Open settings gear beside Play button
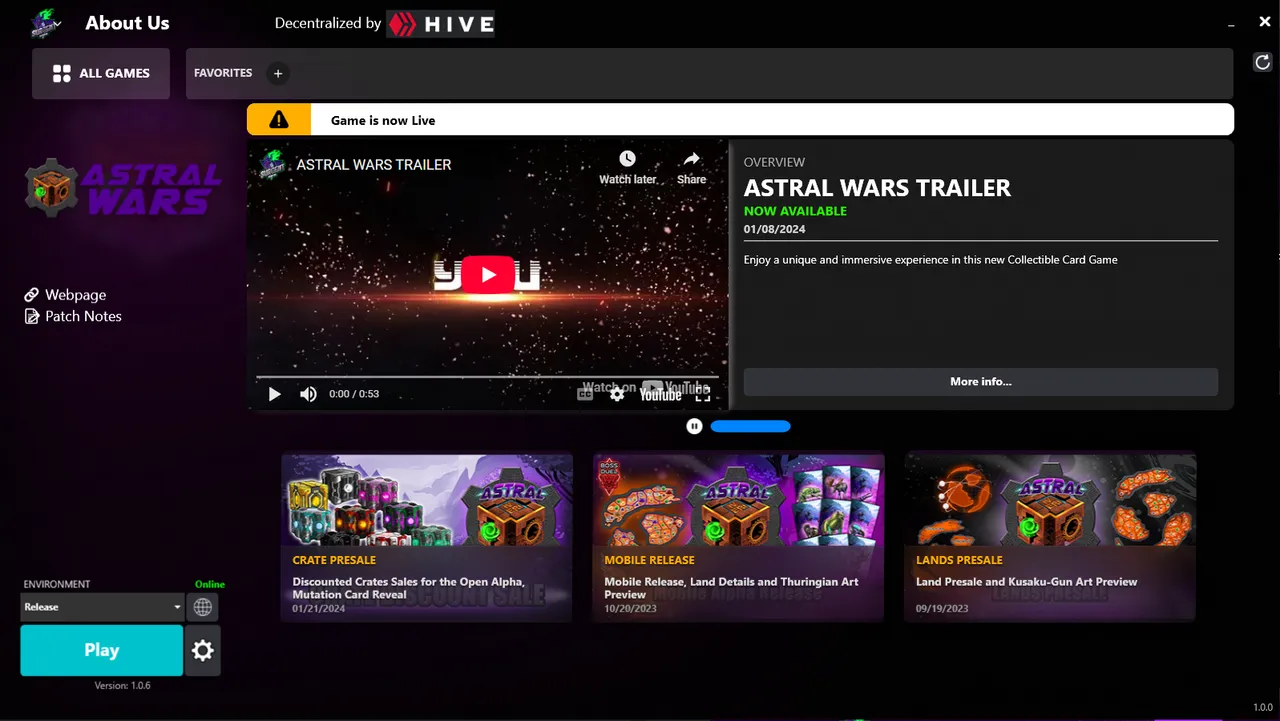The width and height of the screenshot is (1280, 721). tap(203, 651)
